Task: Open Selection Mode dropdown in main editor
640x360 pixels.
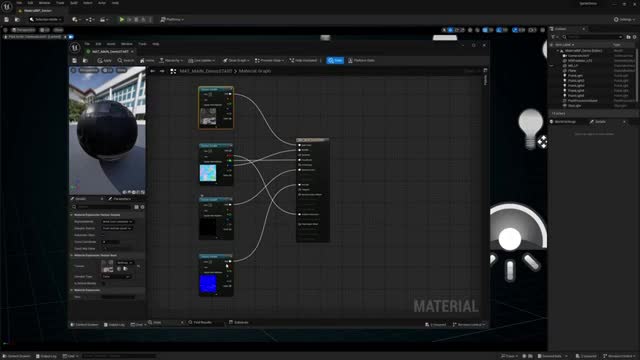Action: click(46, 19)
